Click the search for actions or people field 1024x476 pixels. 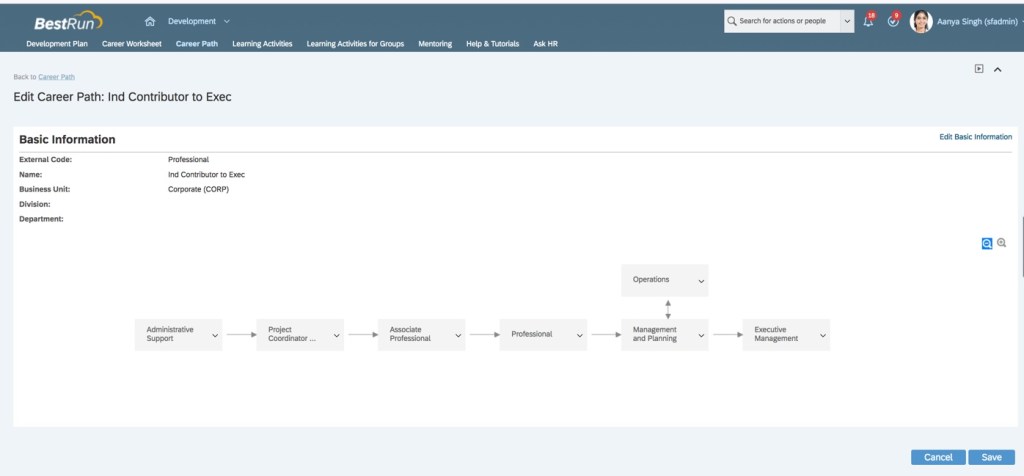coord(782,21)
